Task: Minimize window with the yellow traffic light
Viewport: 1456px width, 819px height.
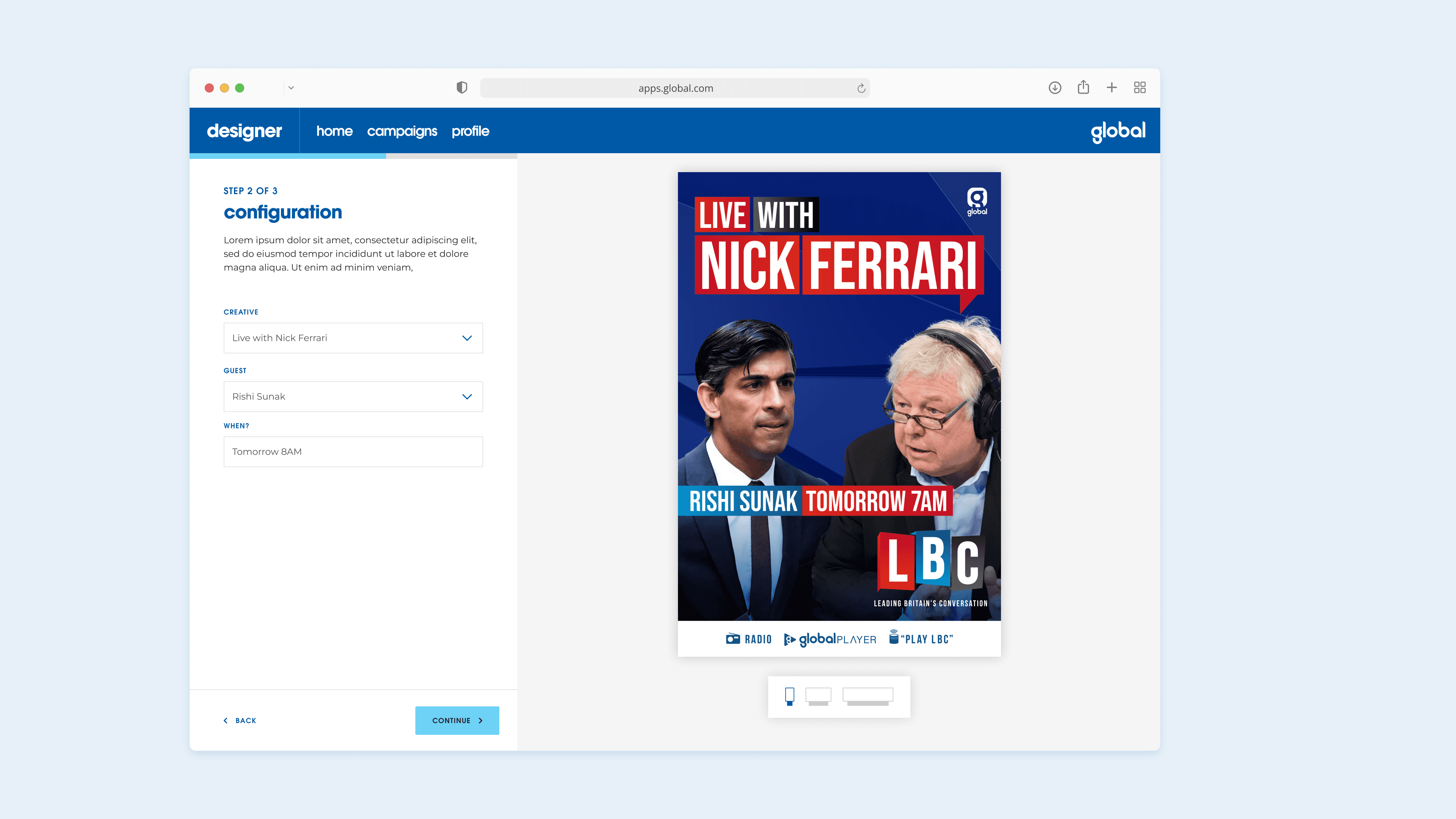Action: click(x=224, y=88)
